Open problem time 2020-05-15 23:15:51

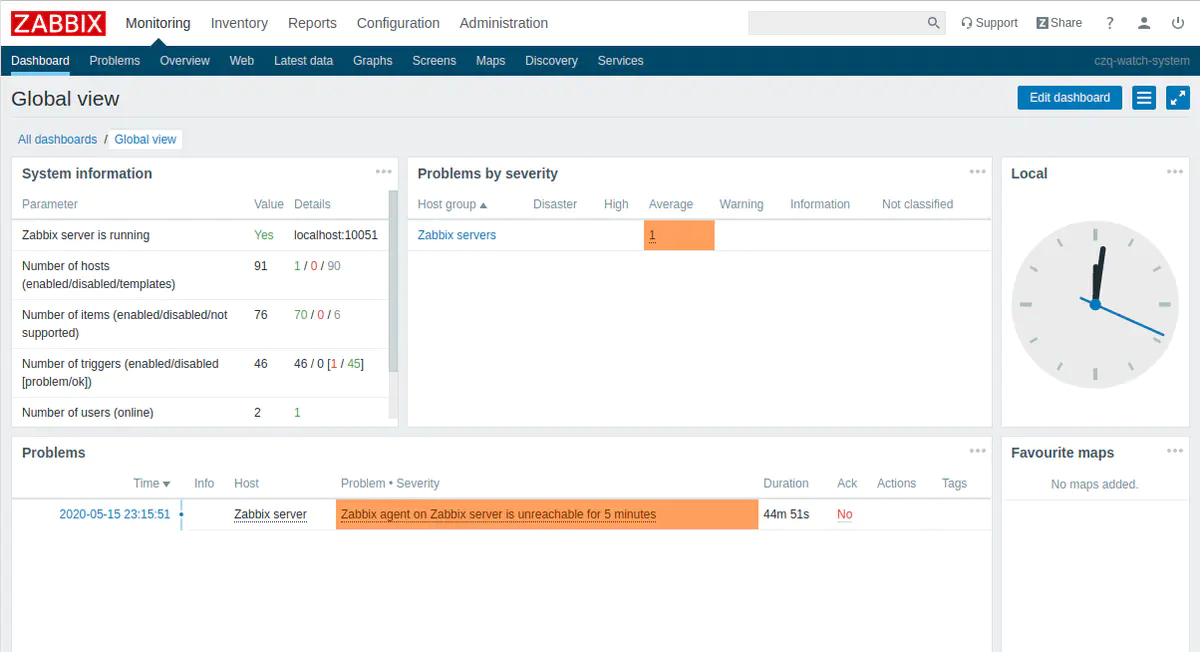click(115, 514)
